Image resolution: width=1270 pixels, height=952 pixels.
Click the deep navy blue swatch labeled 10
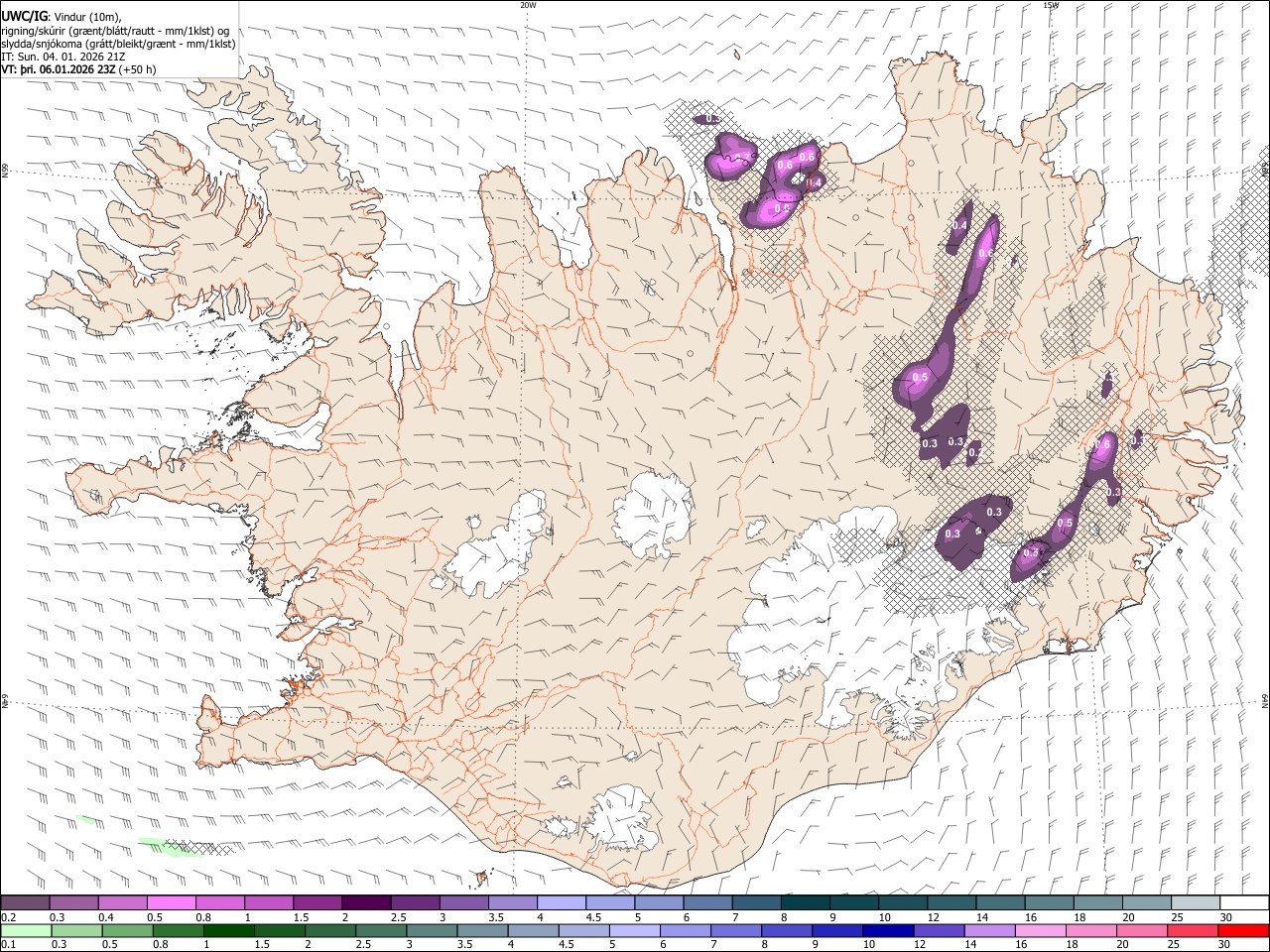(x=888, y=930)
